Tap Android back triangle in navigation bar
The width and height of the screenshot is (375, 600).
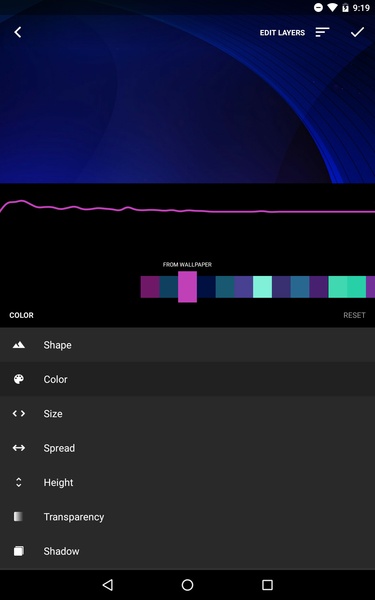(108, 585)
